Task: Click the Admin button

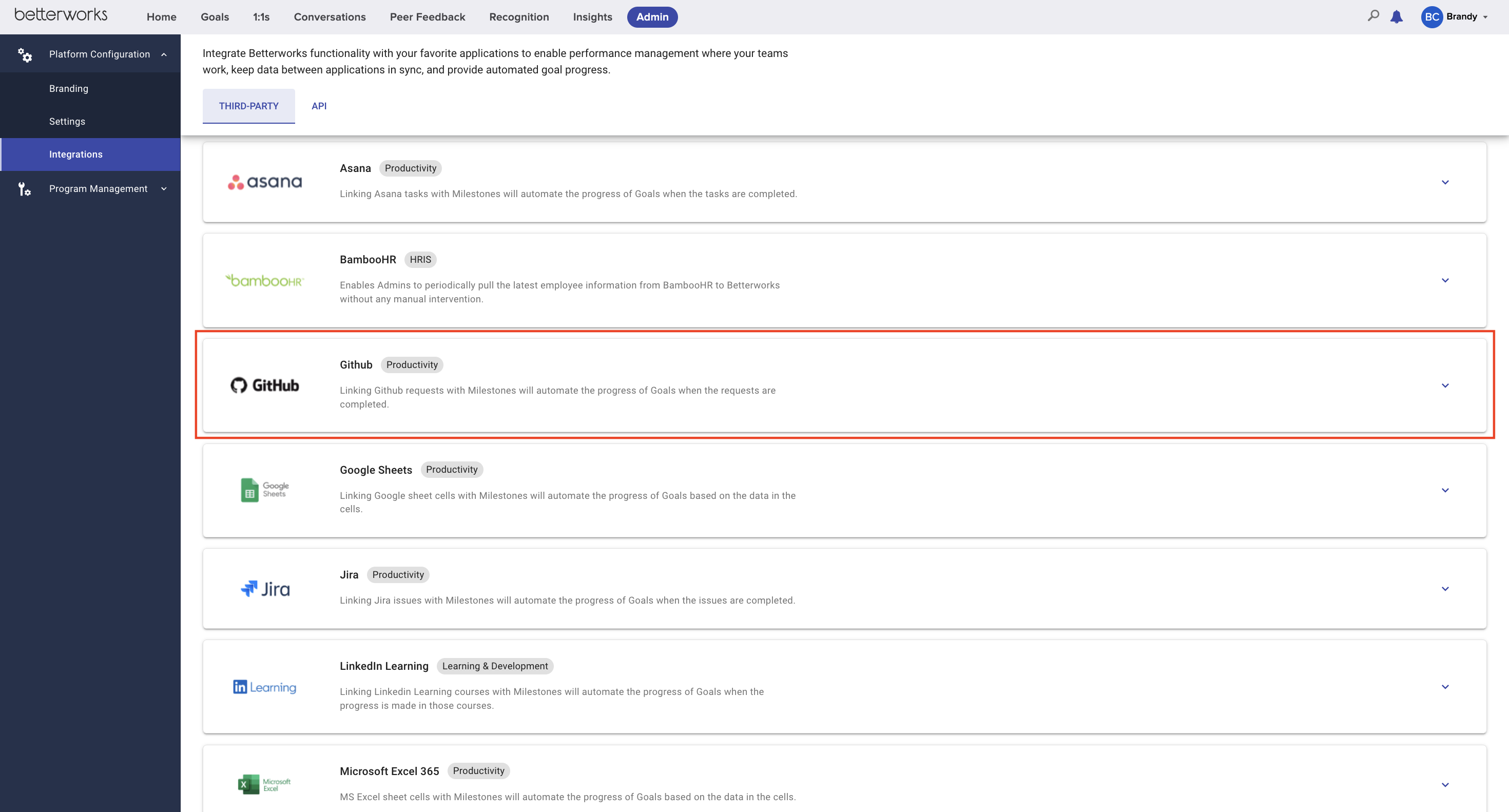Action: pos(652,17)
